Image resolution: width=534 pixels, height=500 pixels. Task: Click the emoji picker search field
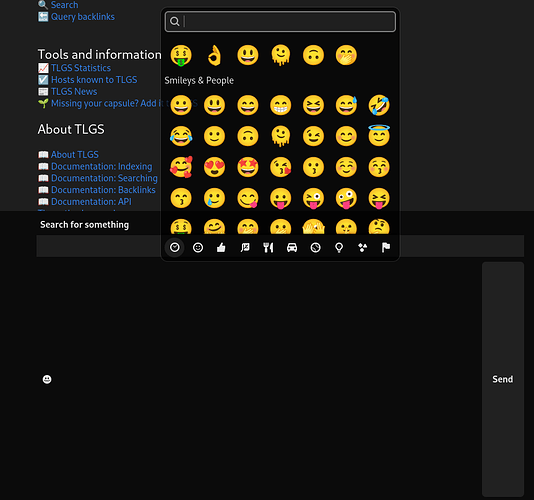point(280,21)
